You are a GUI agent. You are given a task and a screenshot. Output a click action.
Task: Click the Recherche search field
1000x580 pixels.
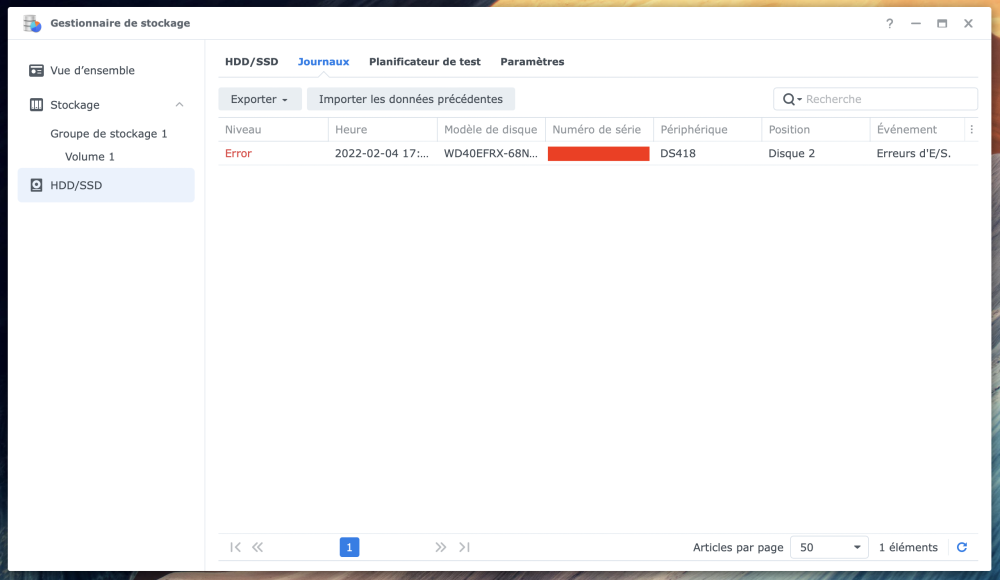875,99
